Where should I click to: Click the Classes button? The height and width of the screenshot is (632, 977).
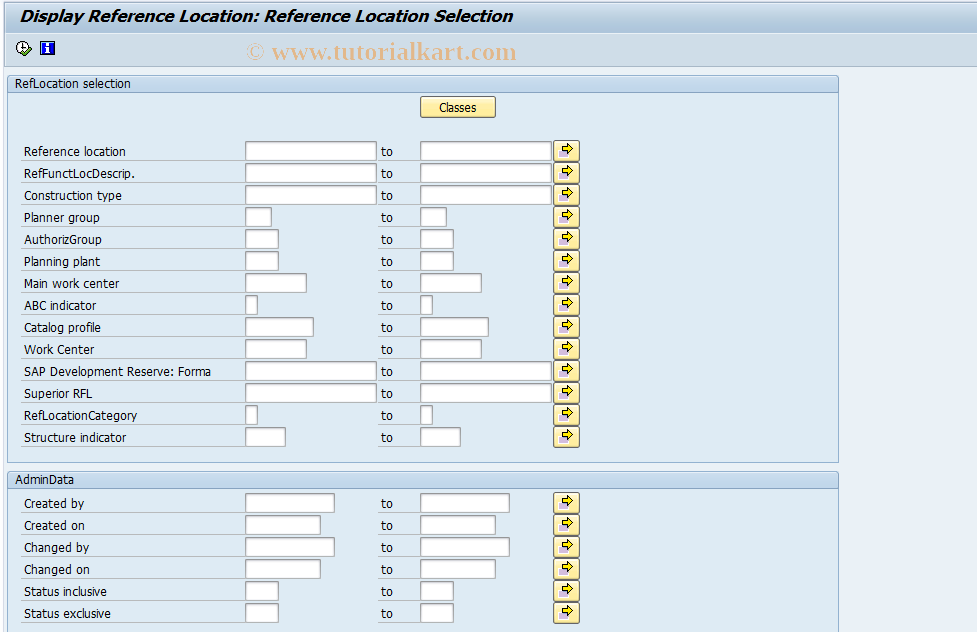(457, 107)
